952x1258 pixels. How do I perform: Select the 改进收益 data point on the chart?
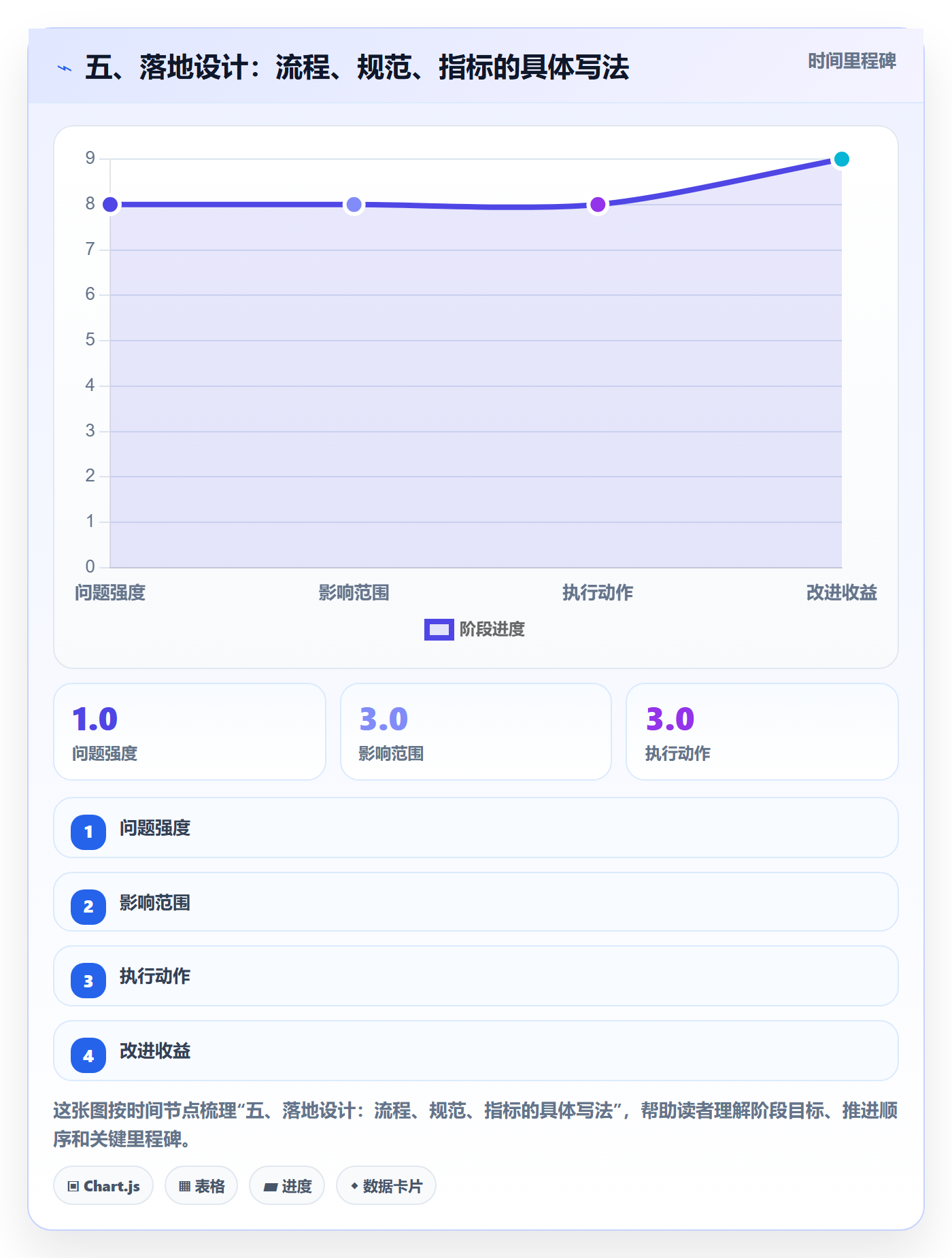(x=842, y=159)
